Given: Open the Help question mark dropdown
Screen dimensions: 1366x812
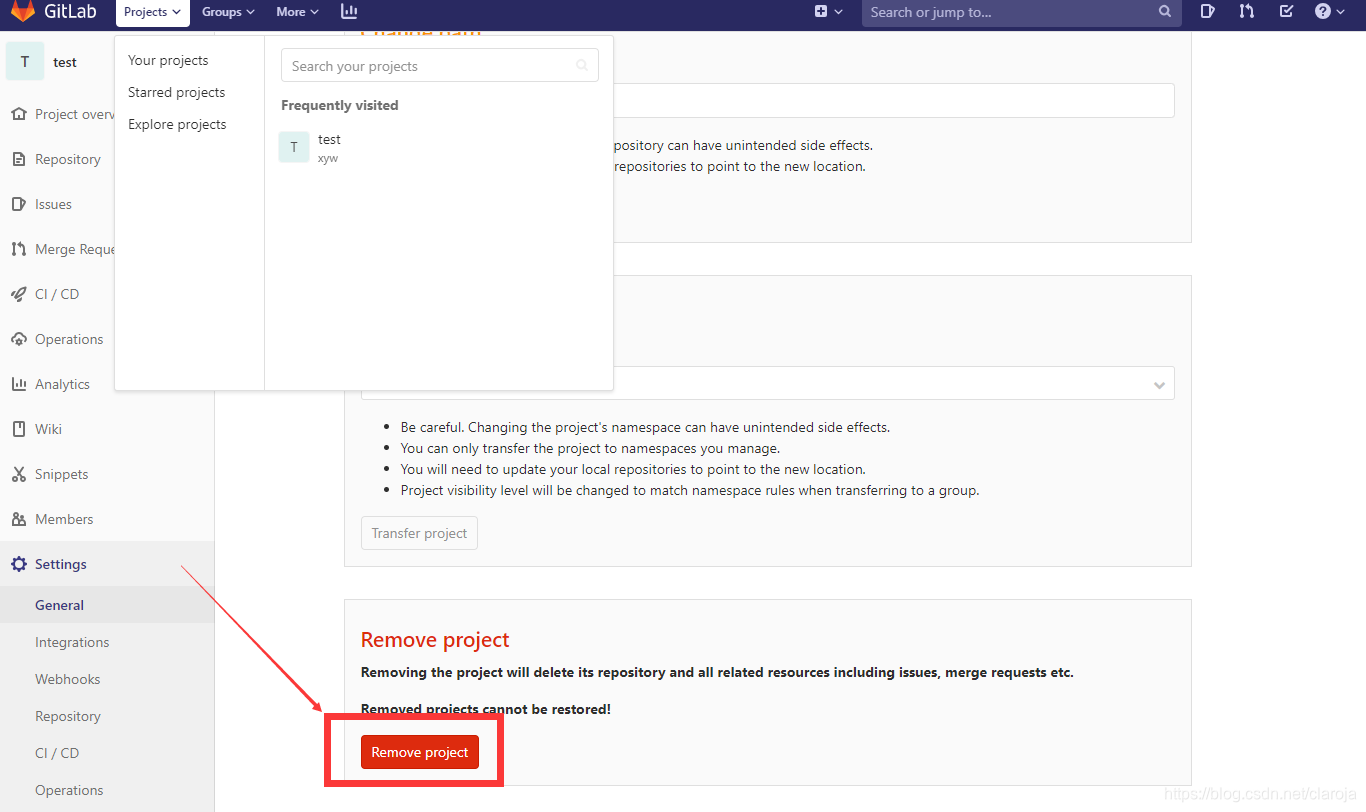Looking at the screenshot, I should [1330, 12].
